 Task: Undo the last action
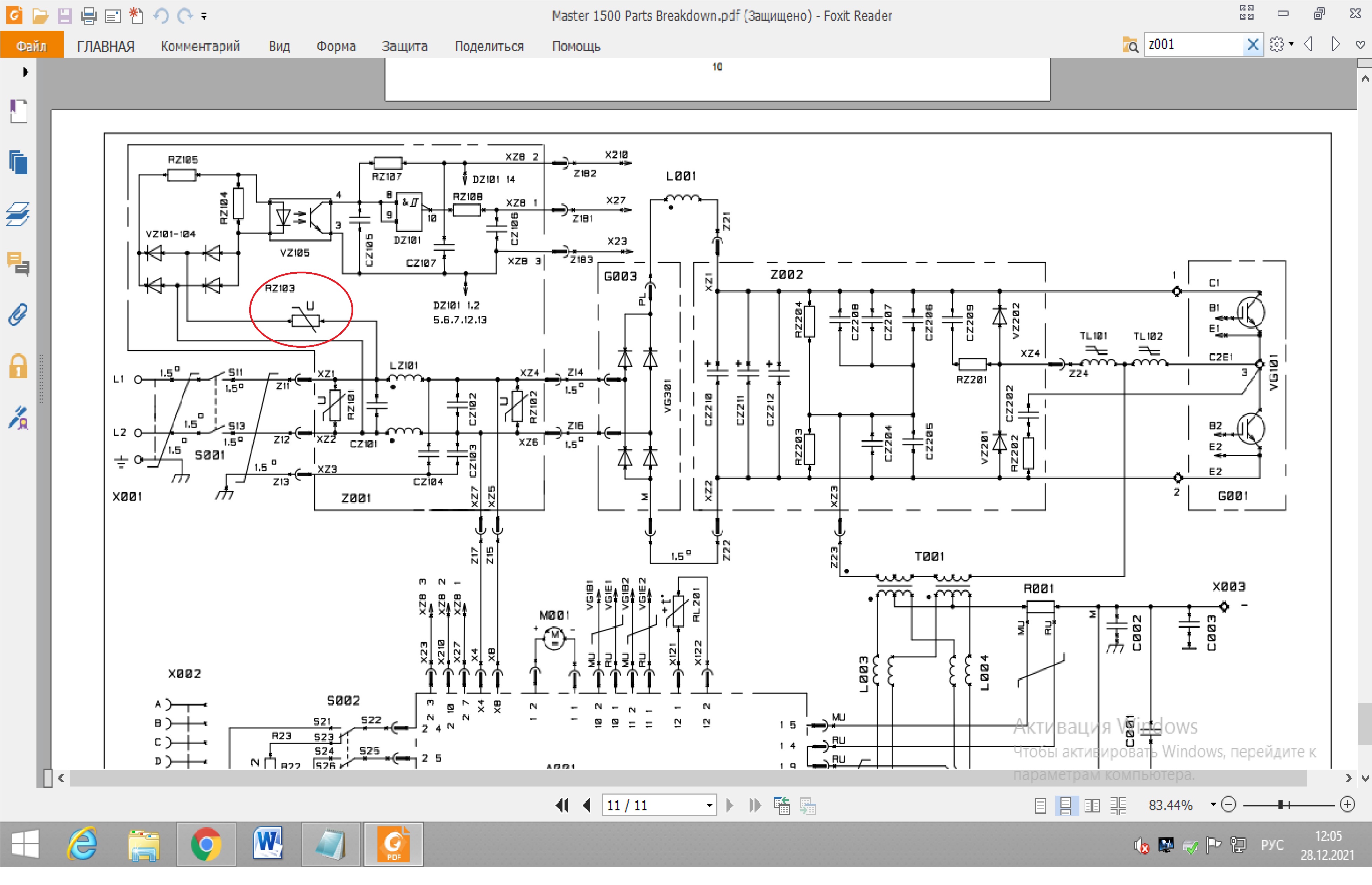pos(161,15)
